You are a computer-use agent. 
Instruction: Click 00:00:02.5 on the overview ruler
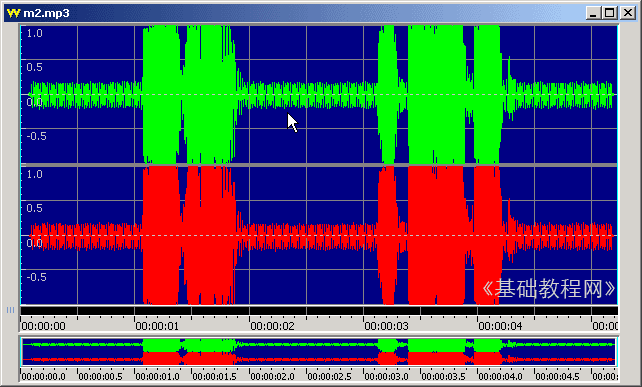(330, 376)
